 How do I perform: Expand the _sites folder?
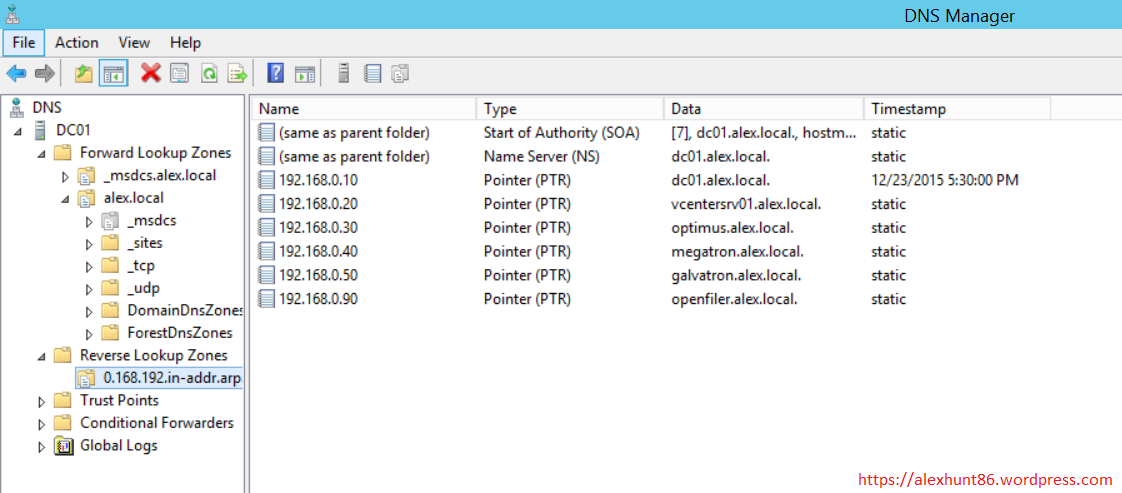(x=89, y=244)
